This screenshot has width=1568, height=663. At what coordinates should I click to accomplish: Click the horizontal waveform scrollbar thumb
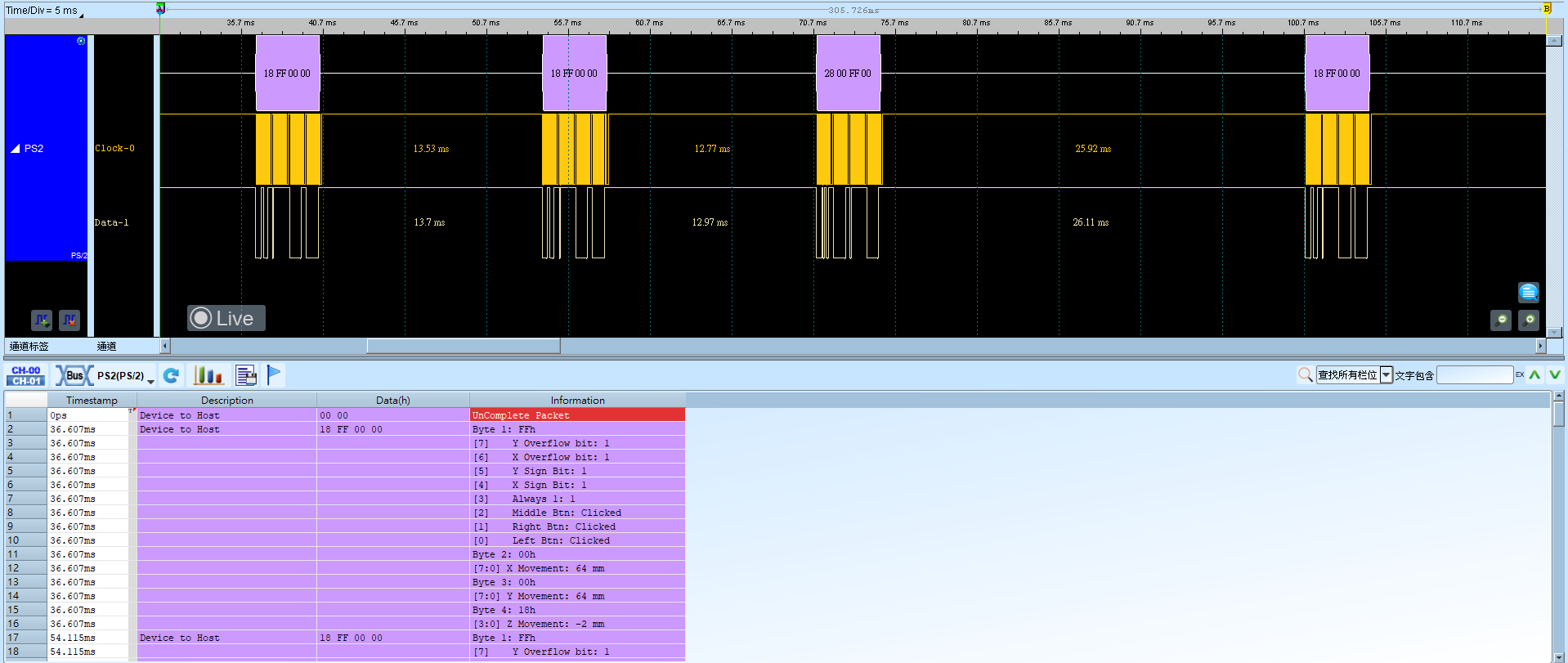point(464,346)
